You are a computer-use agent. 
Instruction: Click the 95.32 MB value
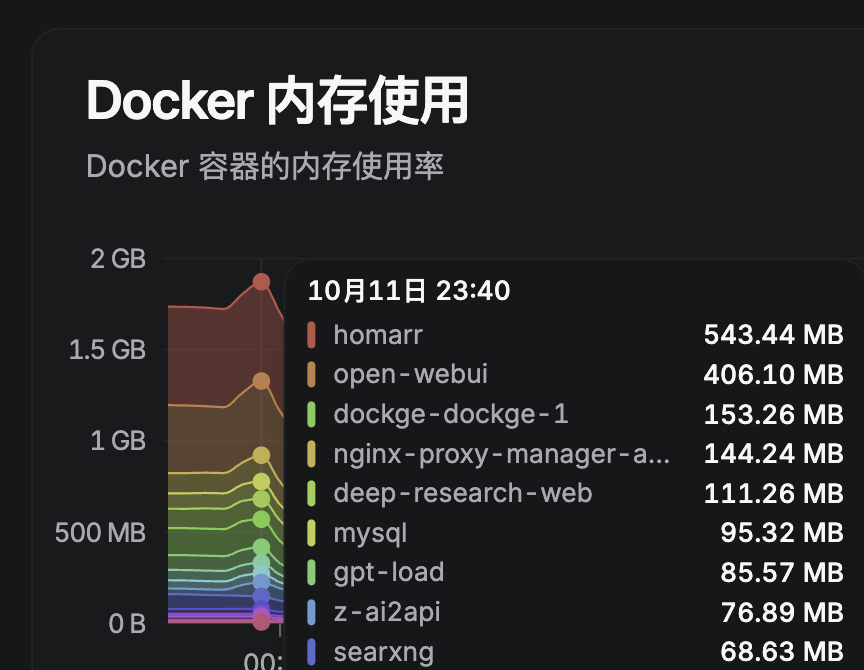(782, 533)
